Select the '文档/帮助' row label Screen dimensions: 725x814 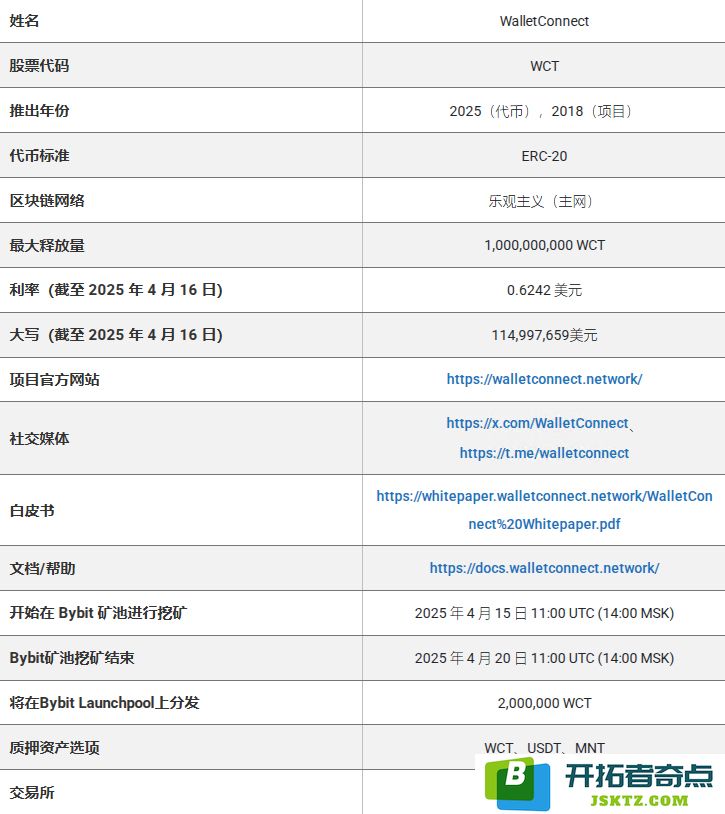[x=43, y=568]
